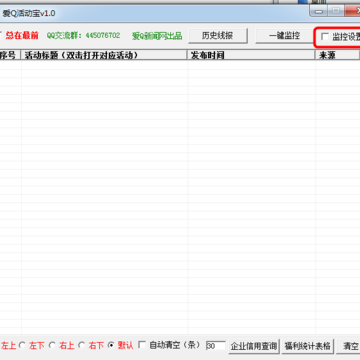Image resolution: width=360 pixels, height=360 pixels.
Task: Click the 来源 column header
Action: click(x=338, y=55)
